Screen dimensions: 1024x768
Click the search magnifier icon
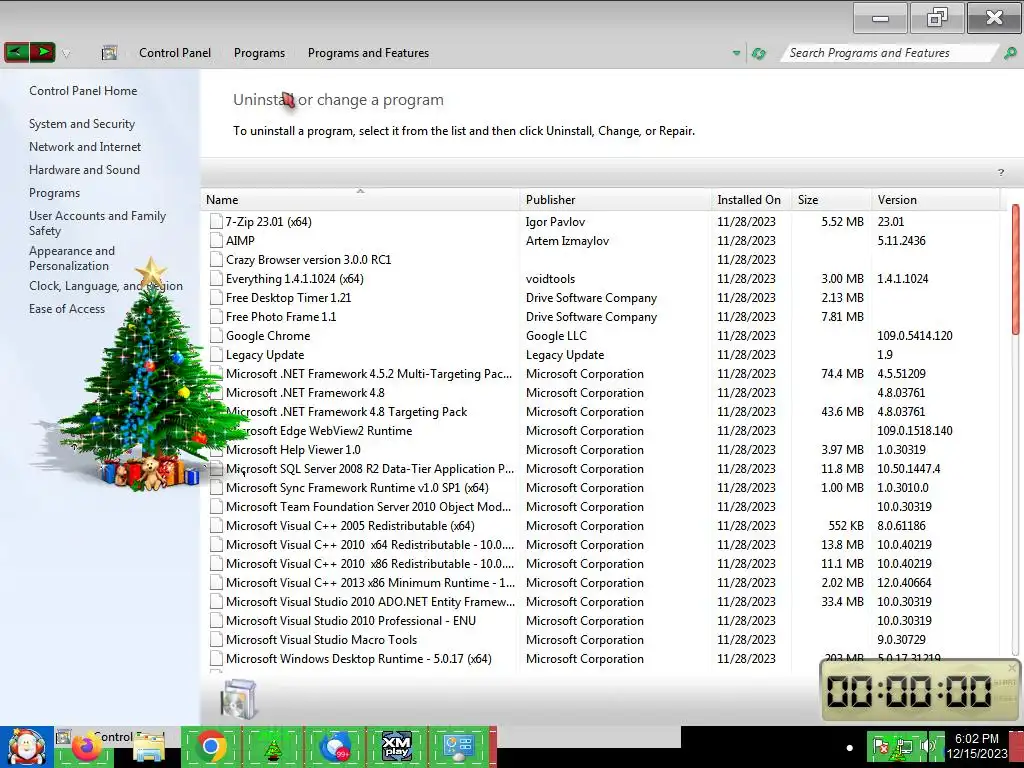click(x=1010, y=53)
